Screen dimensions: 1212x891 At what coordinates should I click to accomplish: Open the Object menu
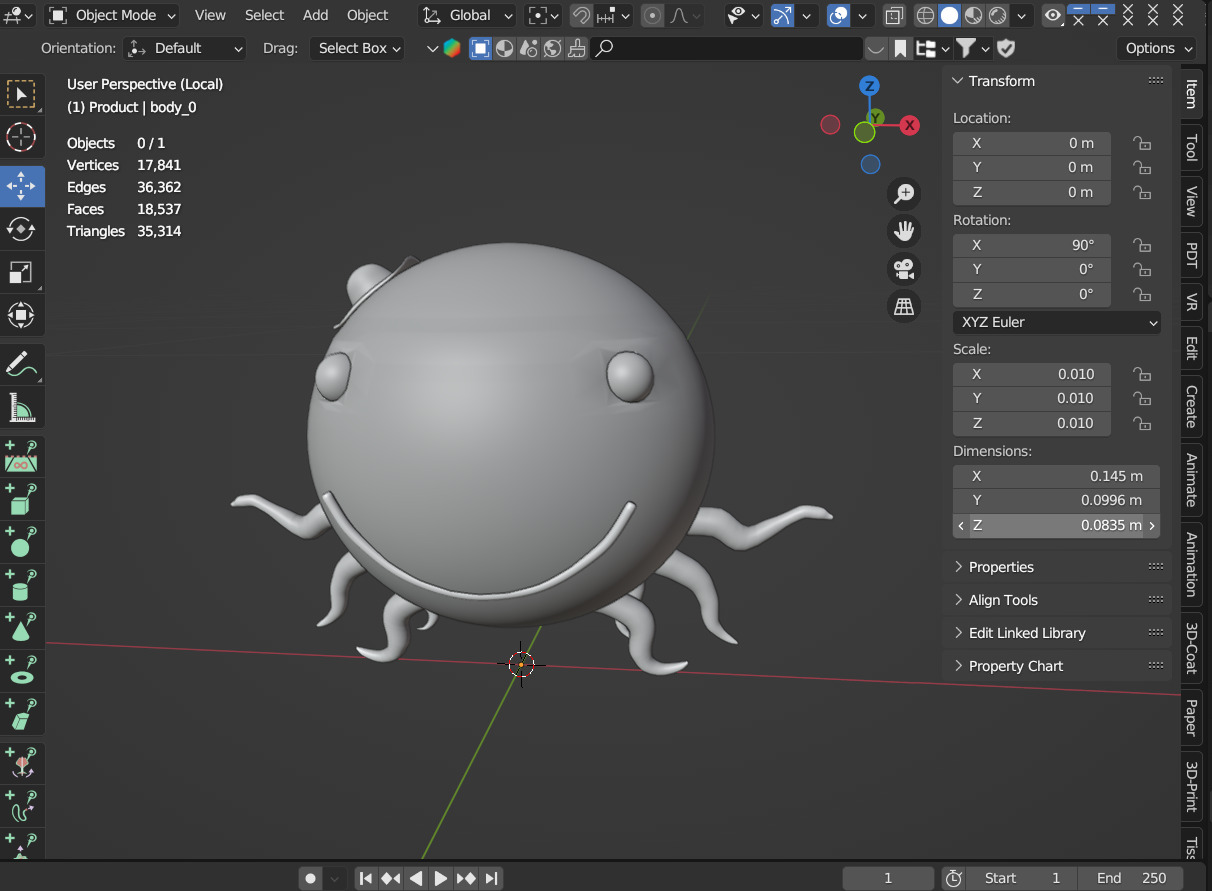click(367, 15)
